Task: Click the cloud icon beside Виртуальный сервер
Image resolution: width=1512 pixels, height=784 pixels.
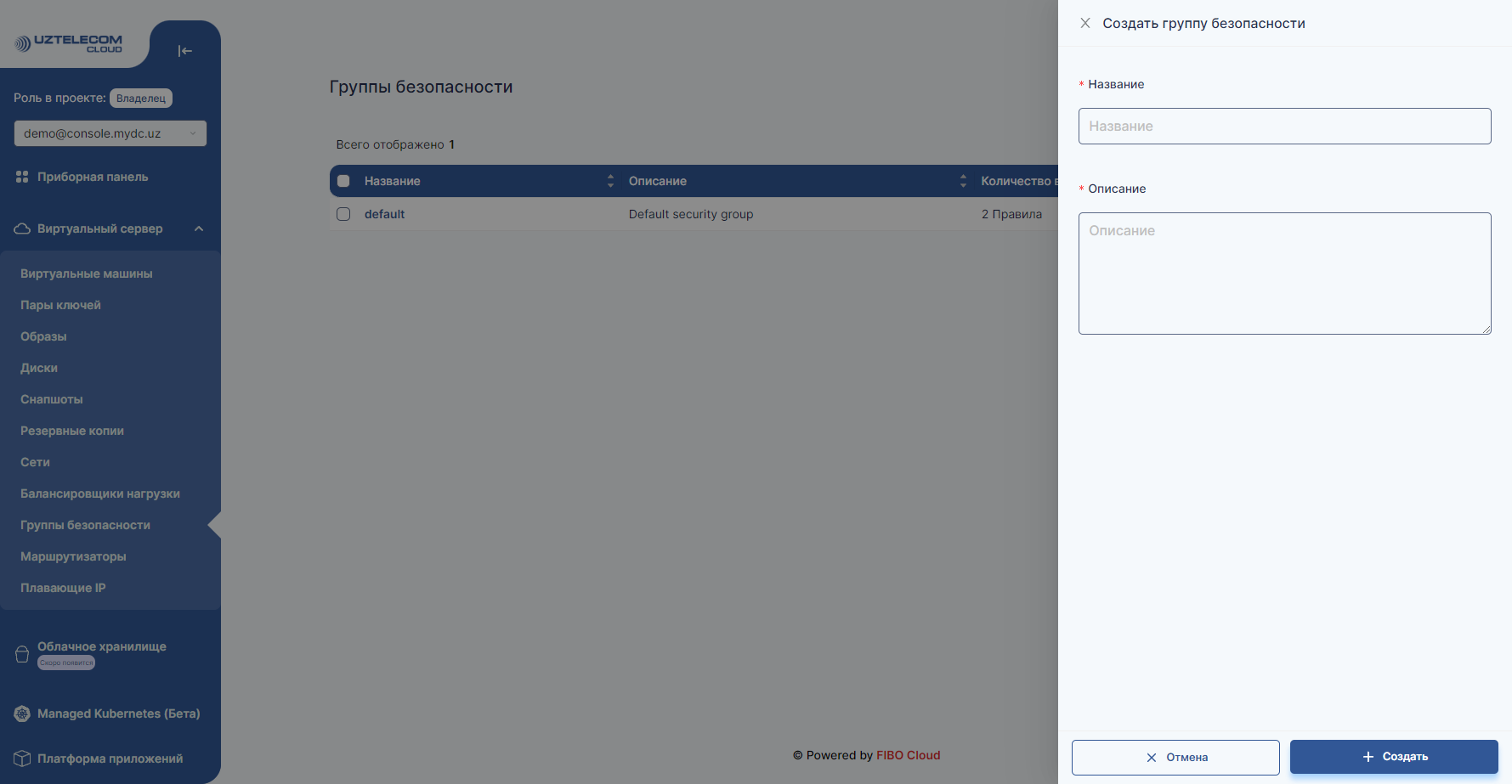Action: click(22, 228)
